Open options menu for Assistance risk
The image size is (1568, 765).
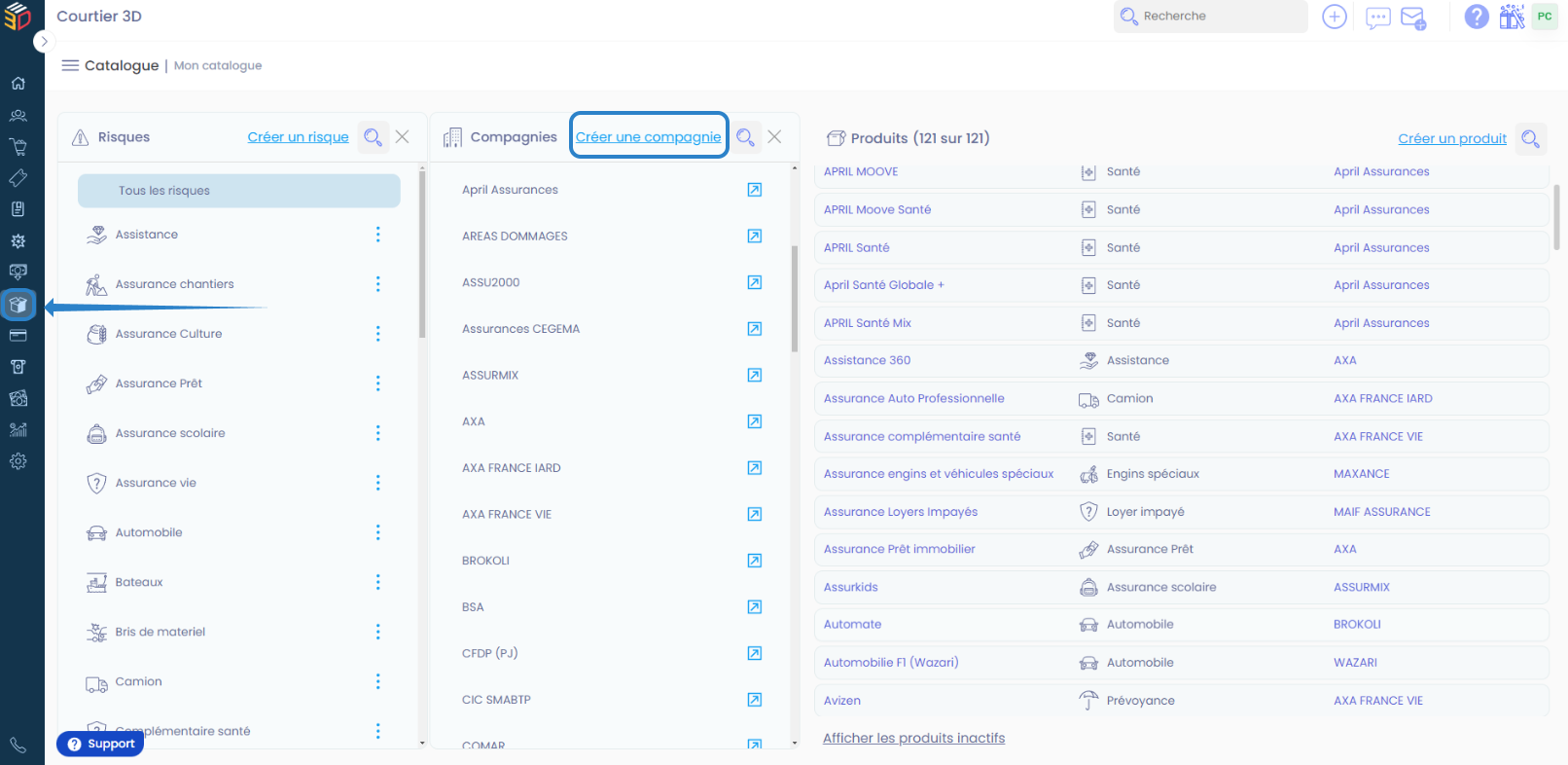click(x=378, y=235)
